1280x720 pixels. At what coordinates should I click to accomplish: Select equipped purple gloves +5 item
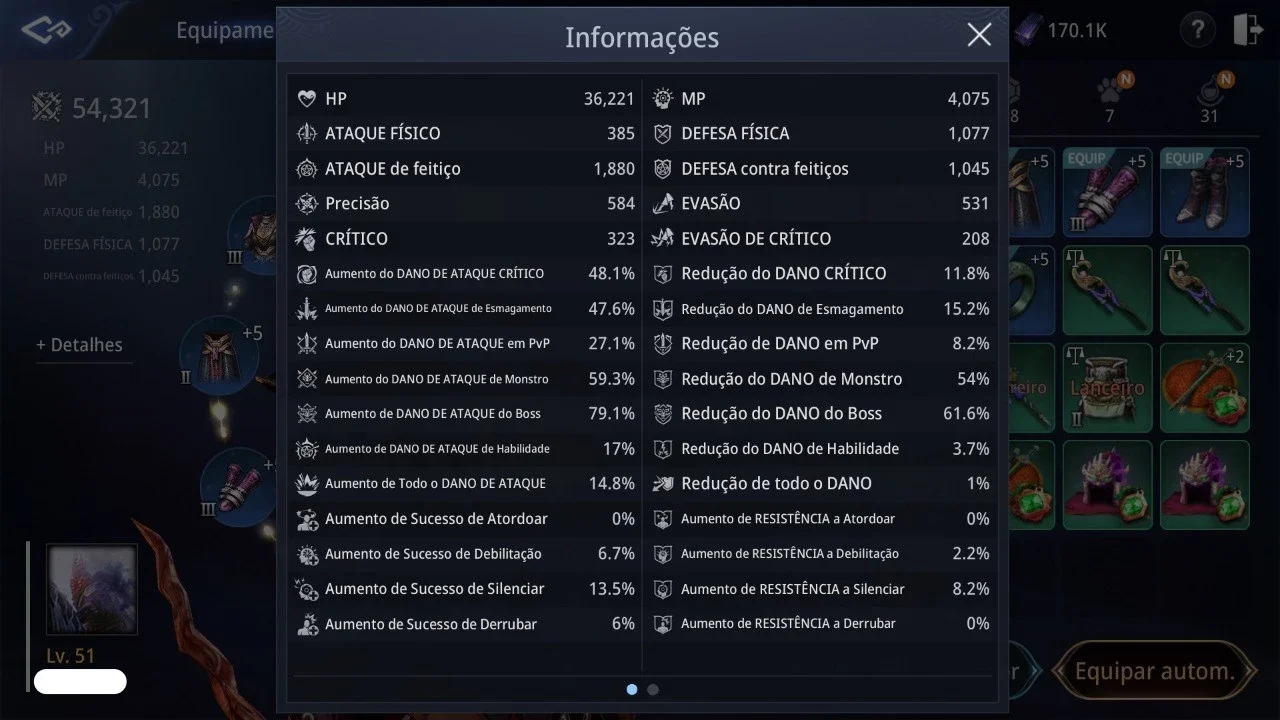[1107, 192]
